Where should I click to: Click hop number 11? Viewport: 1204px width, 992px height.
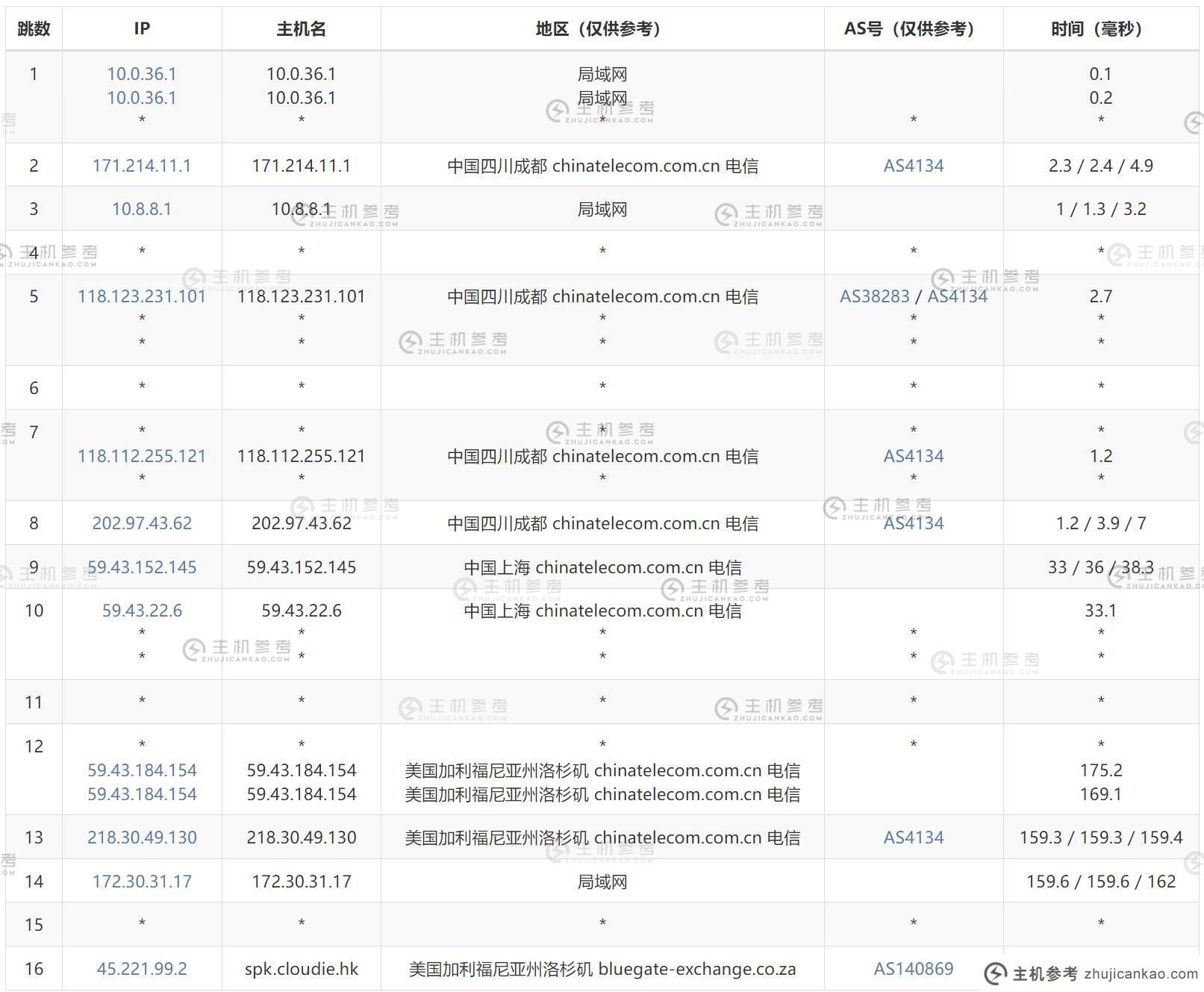coord(34,702)
